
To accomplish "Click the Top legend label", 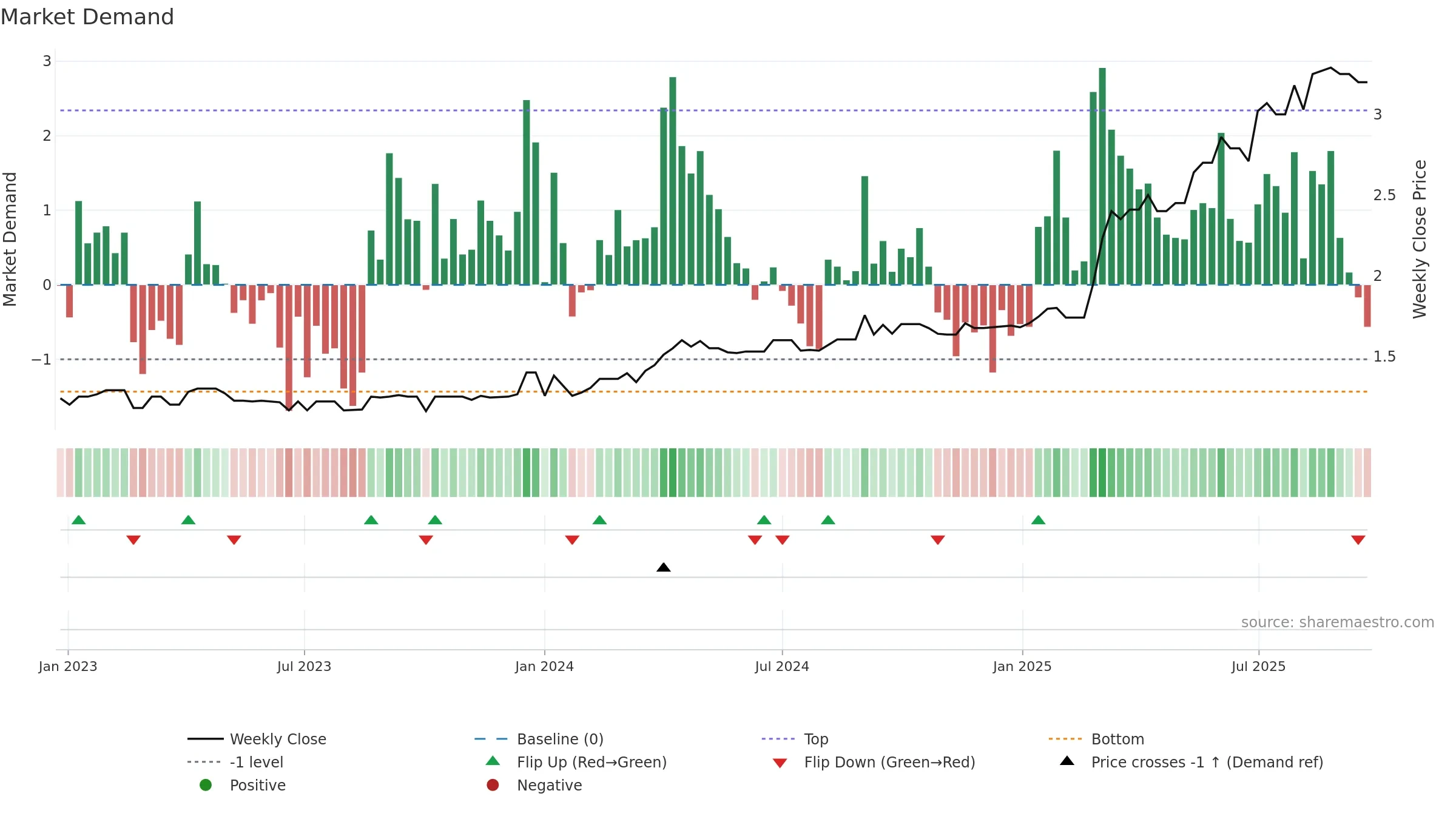I will click(816, 739).
